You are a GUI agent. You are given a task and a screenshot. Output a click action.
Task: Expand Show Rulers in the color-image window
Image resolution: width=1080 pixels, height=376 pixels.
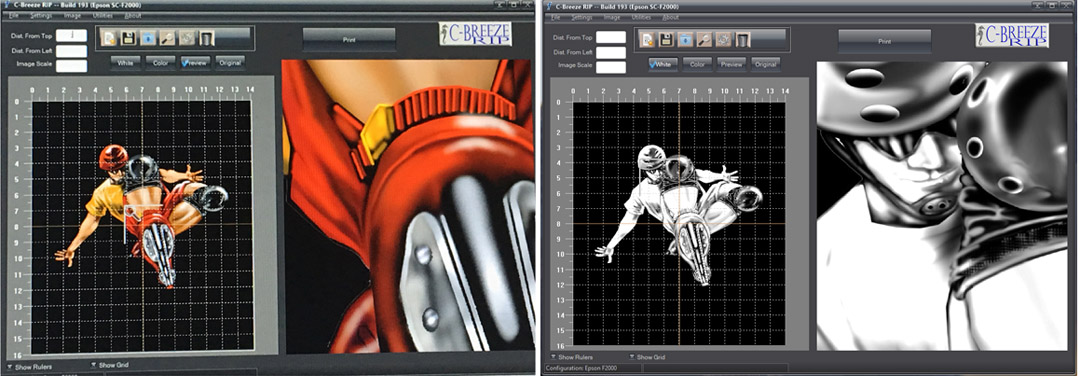click(x=30, y=366)
